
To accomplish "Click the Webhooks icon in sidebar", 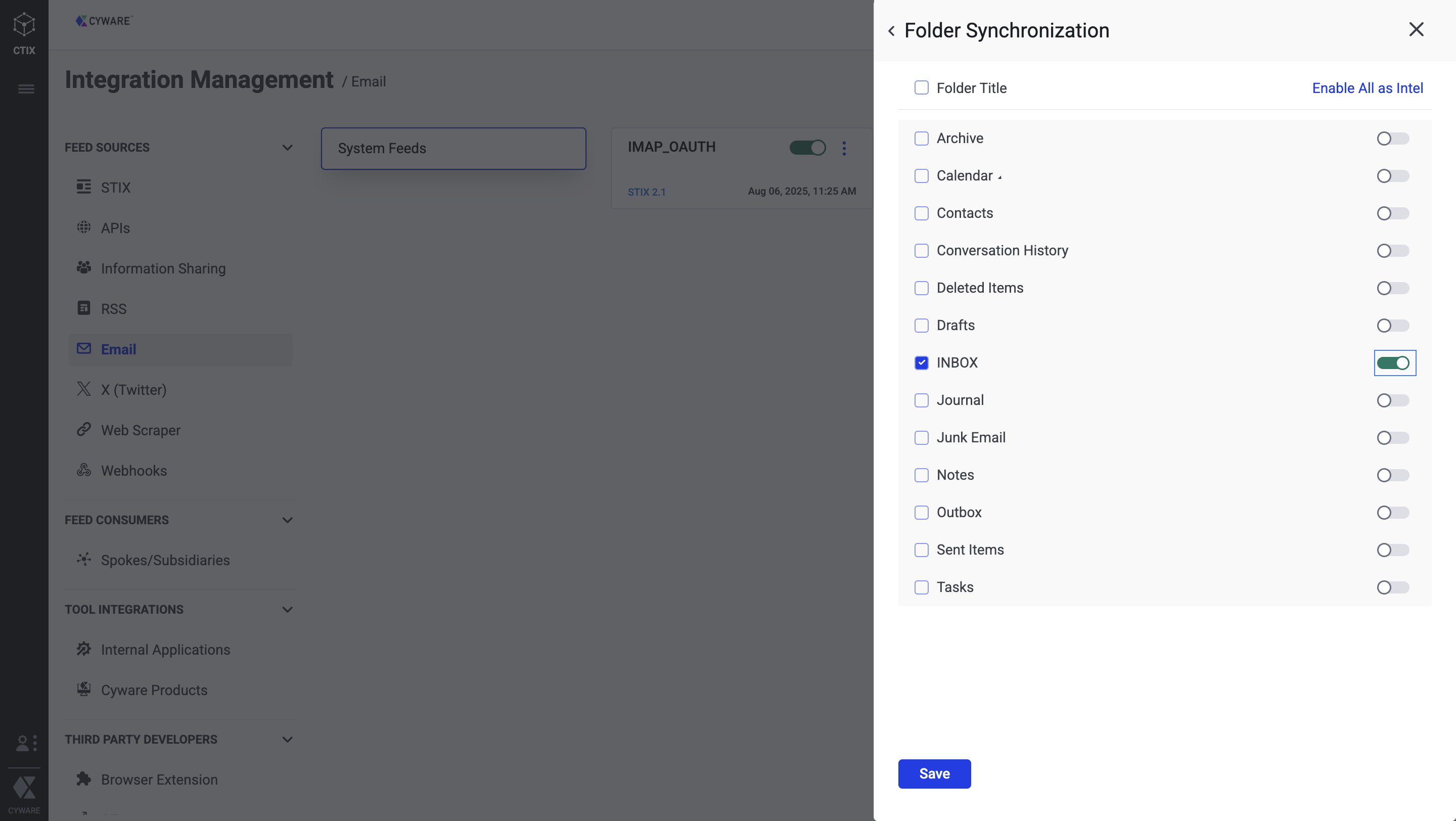I will (83, 470).
